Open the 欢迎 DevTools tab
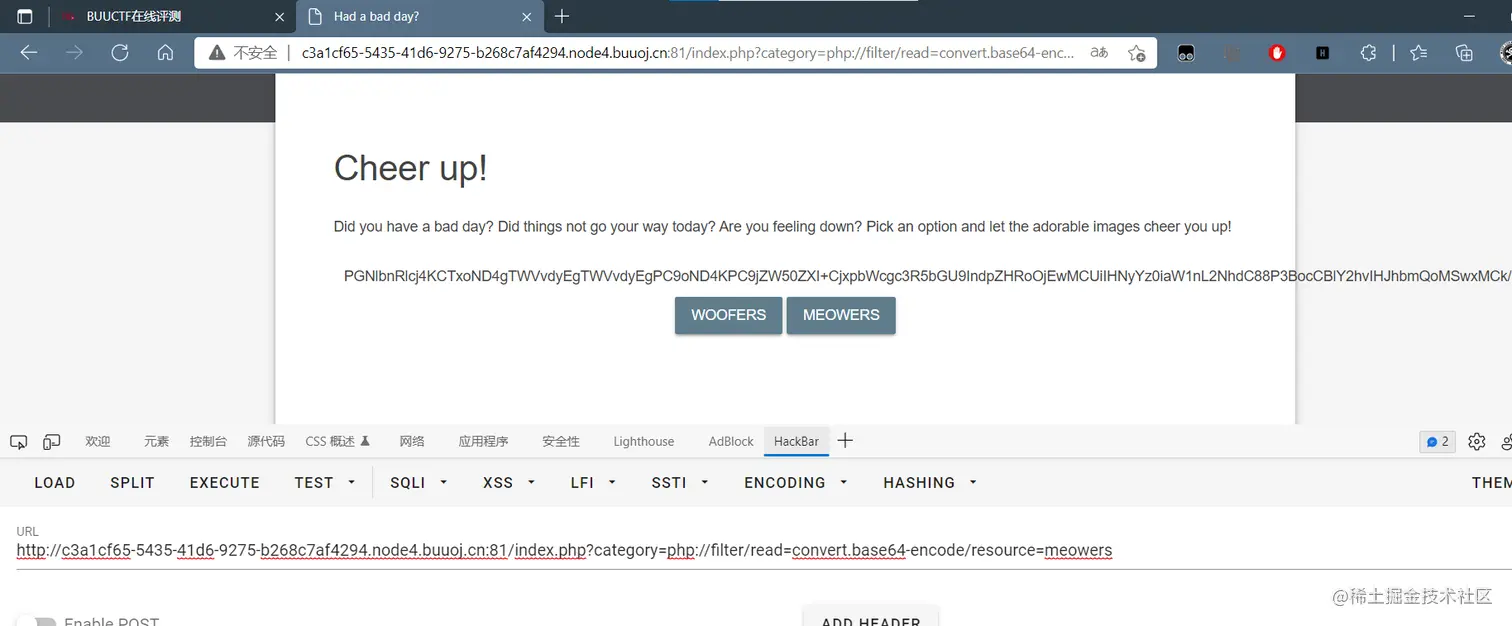The width and height of the screenshot is (1512, 626). click(98, 441)
